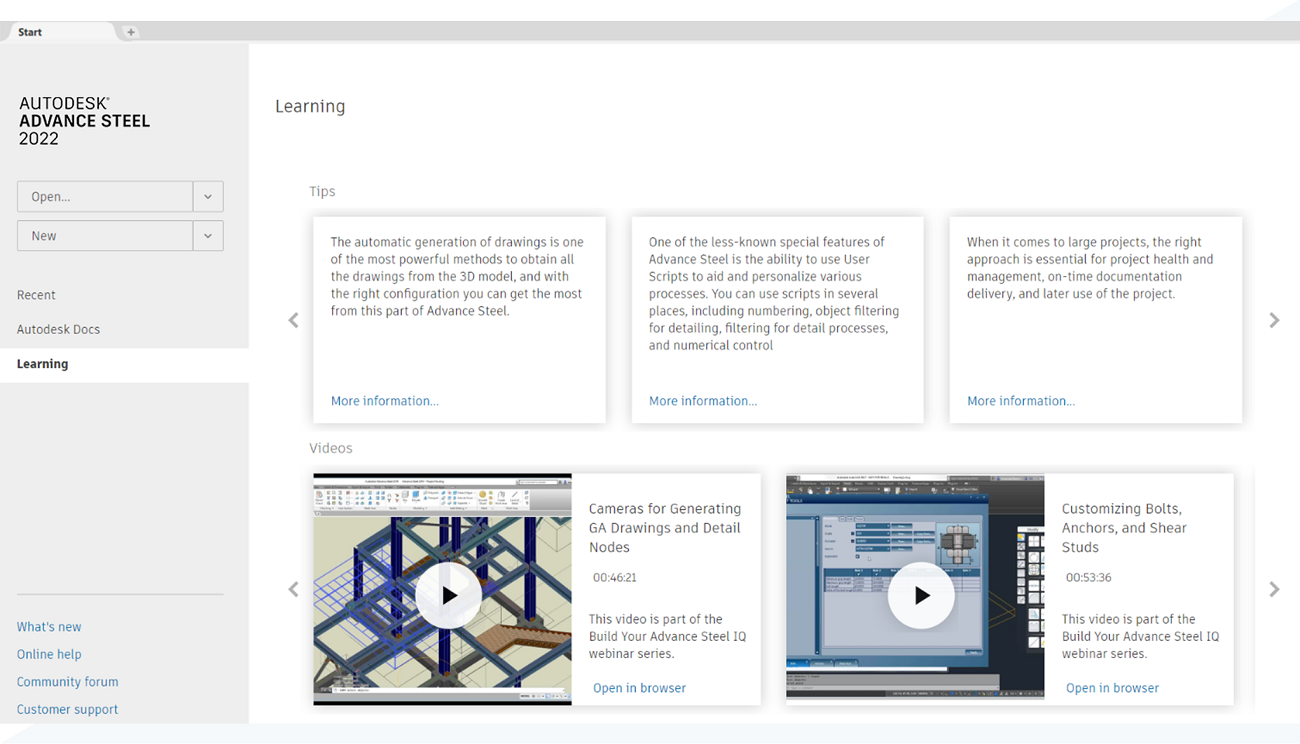
Task: Click the New button
Action: (x=105, y=236)
